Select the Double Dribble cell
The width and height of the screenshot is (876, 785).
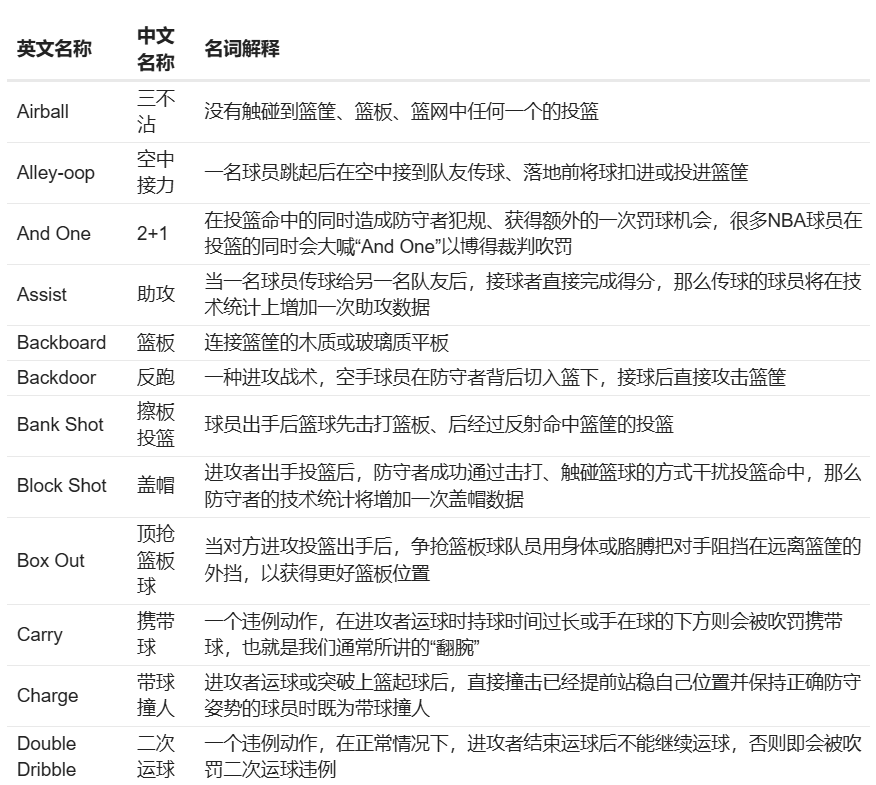click(x=46, y=757)
